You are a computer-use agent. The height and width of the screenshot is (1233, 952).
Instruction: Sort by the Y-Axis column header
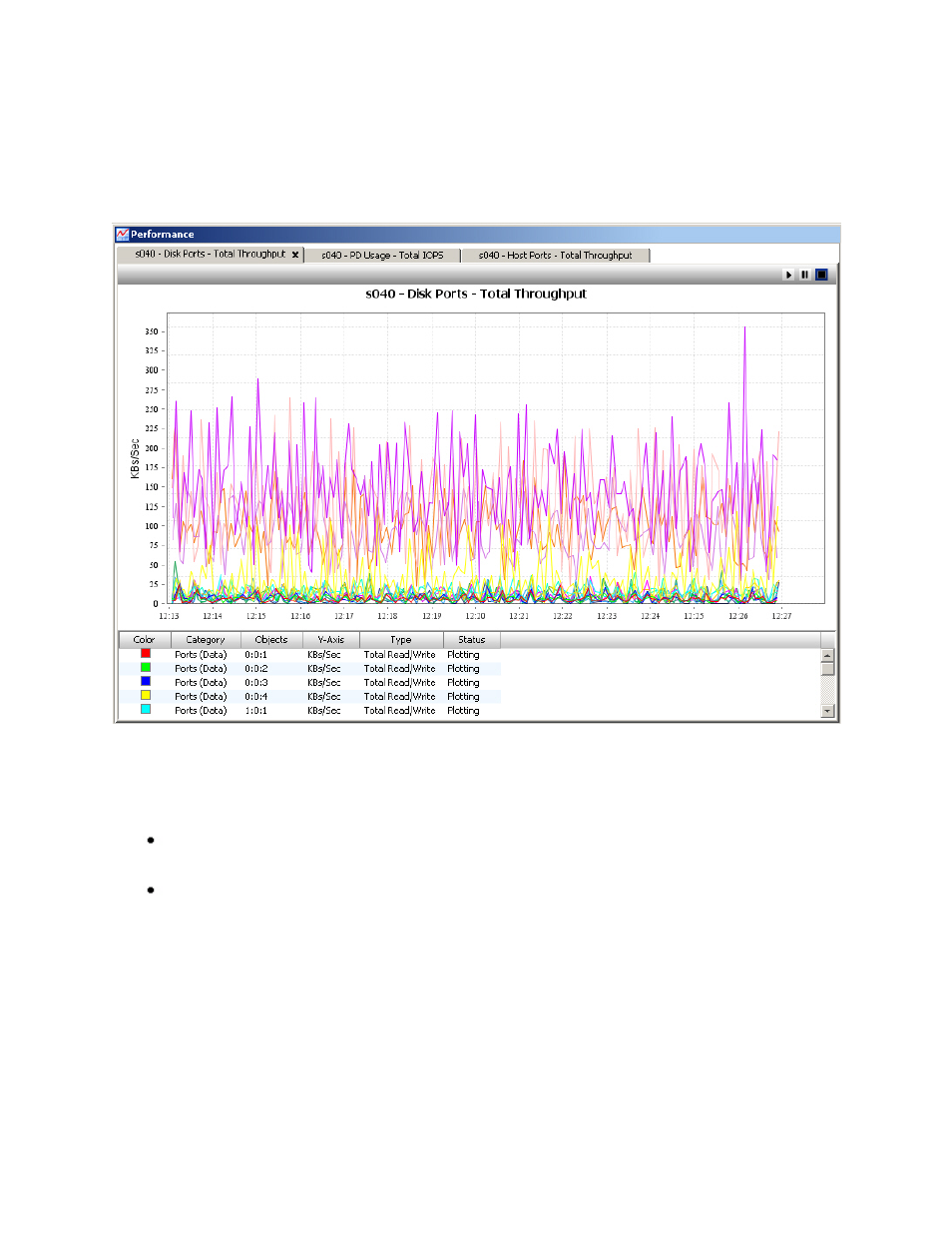tap(331, 640)
